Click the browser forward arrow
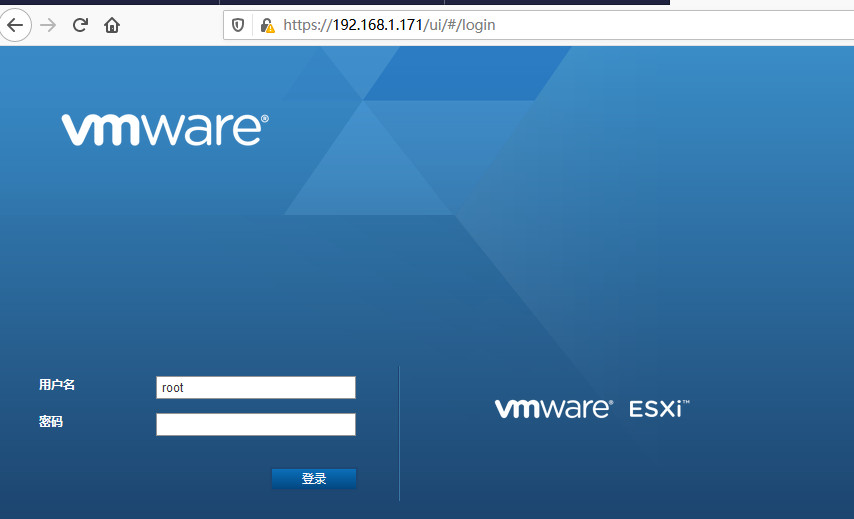Image resolution: width=854 pixels, height=519 pixels. (48, 25)
